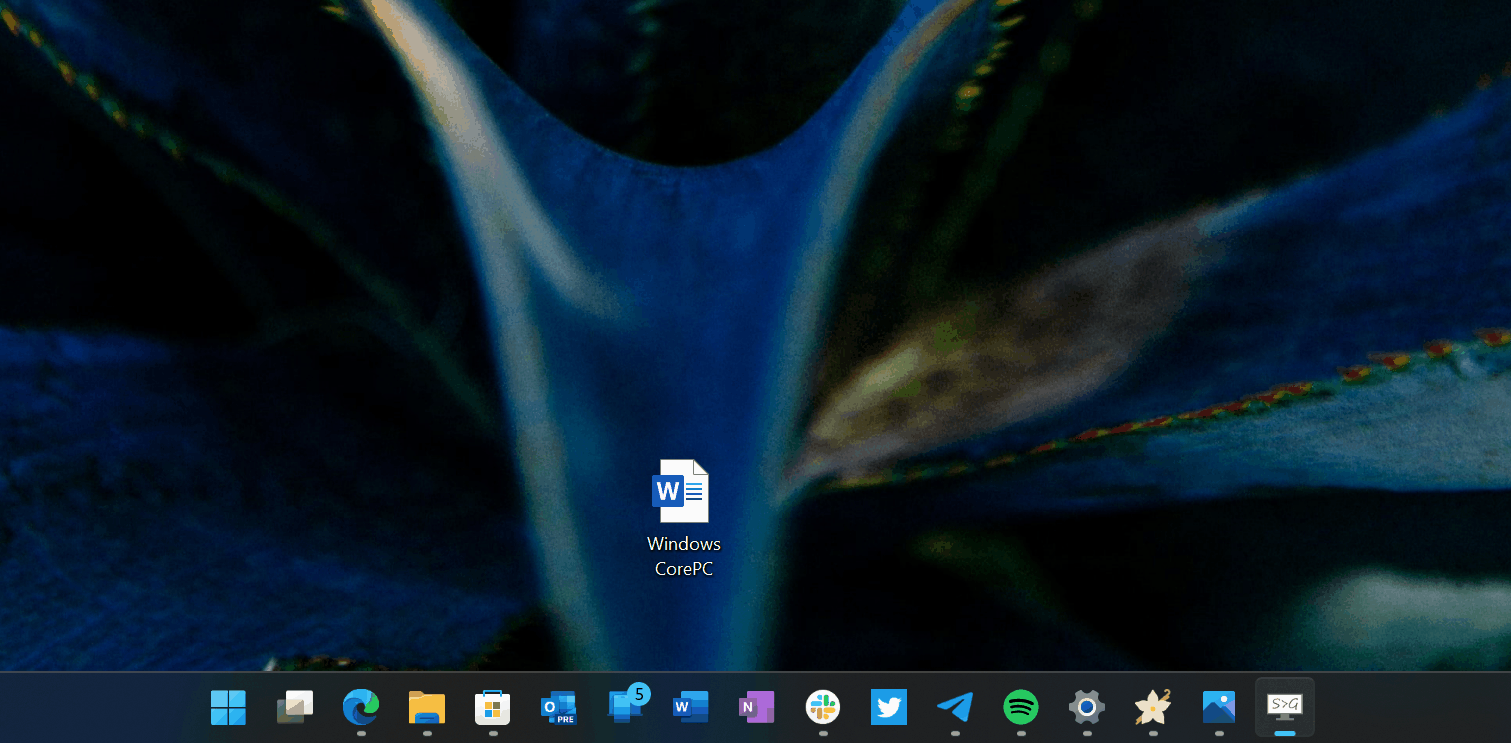Select the "Windows CorePC" file name label

(684, 556)
